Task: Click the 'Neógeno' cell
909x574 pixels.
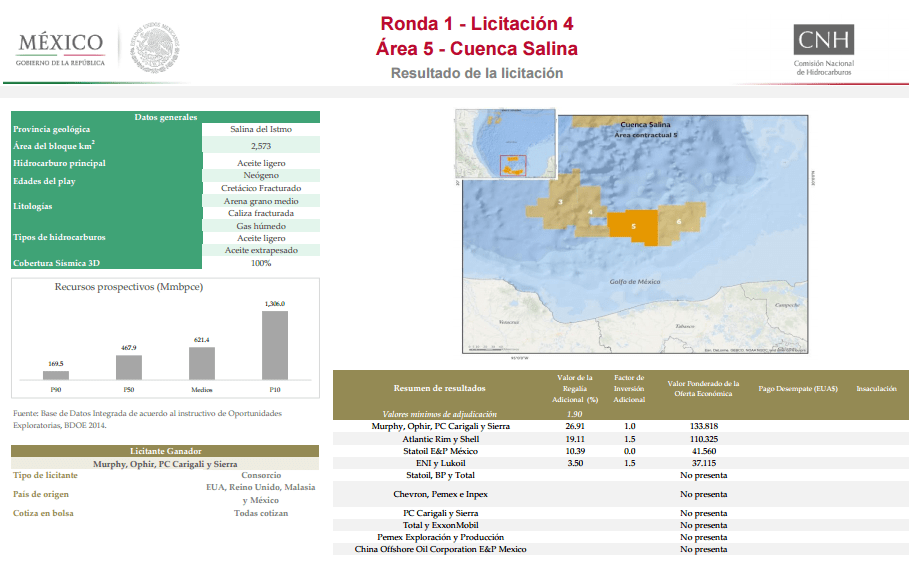Action: tap(261, 175)
